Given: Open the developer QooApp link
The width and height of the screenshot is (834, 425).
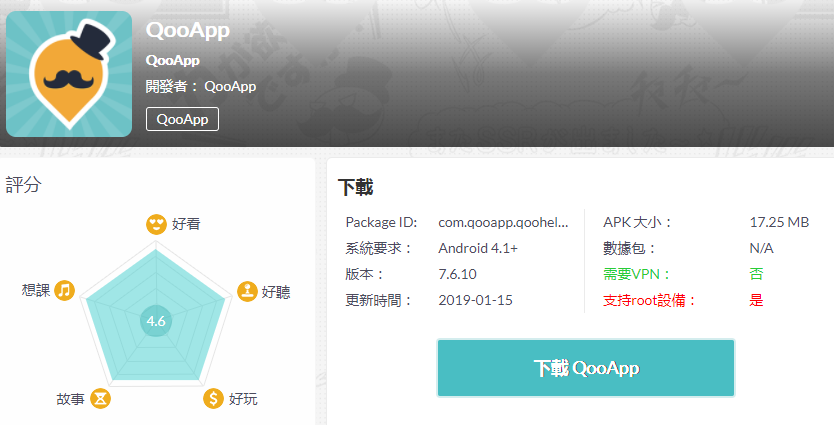Looking at the screenshot, I should pos(230,86).
